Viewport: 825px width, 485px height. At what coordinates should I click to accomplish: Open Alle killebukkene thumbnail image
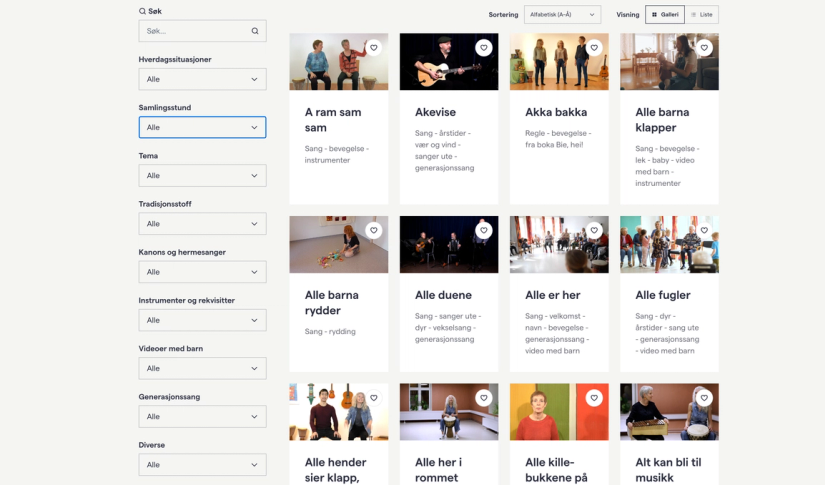559,412
